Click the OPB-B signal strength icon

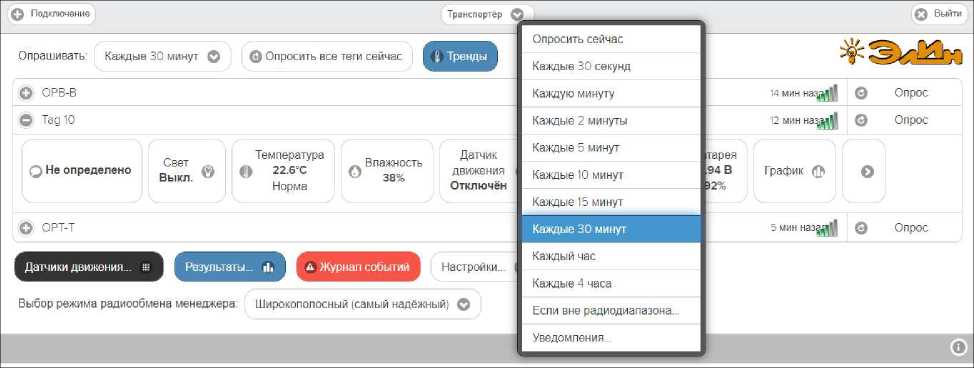click(827, 93)
